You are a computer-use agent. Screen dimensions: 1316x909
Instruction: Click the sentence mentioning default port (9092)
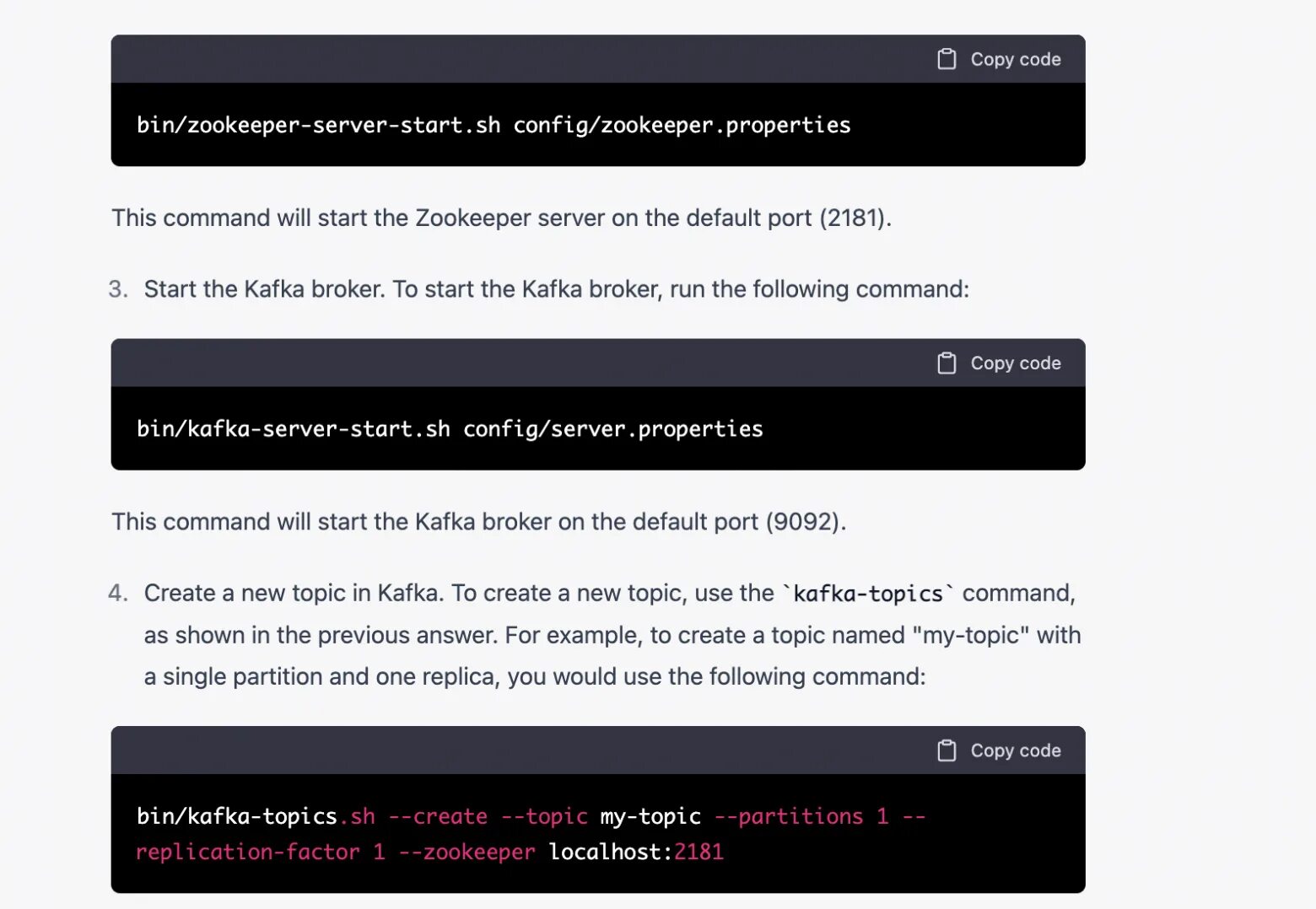click(x=478, y=522)
